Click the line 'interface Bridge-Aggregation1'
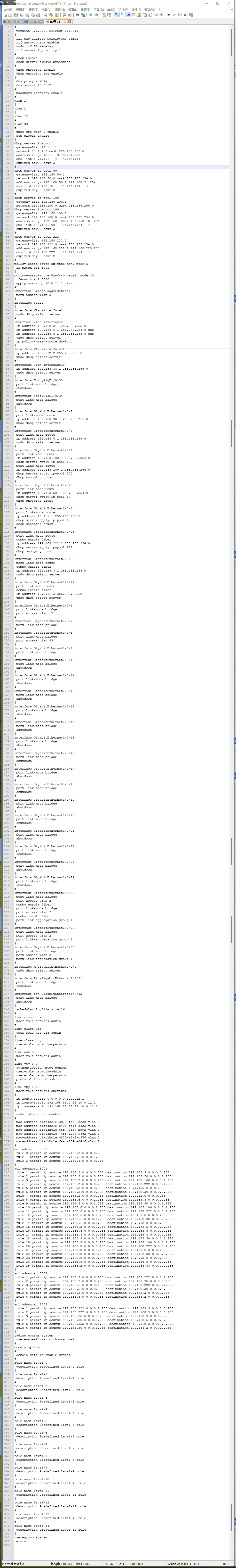Viewport: 236px width, 1568px height. [43, 291]
